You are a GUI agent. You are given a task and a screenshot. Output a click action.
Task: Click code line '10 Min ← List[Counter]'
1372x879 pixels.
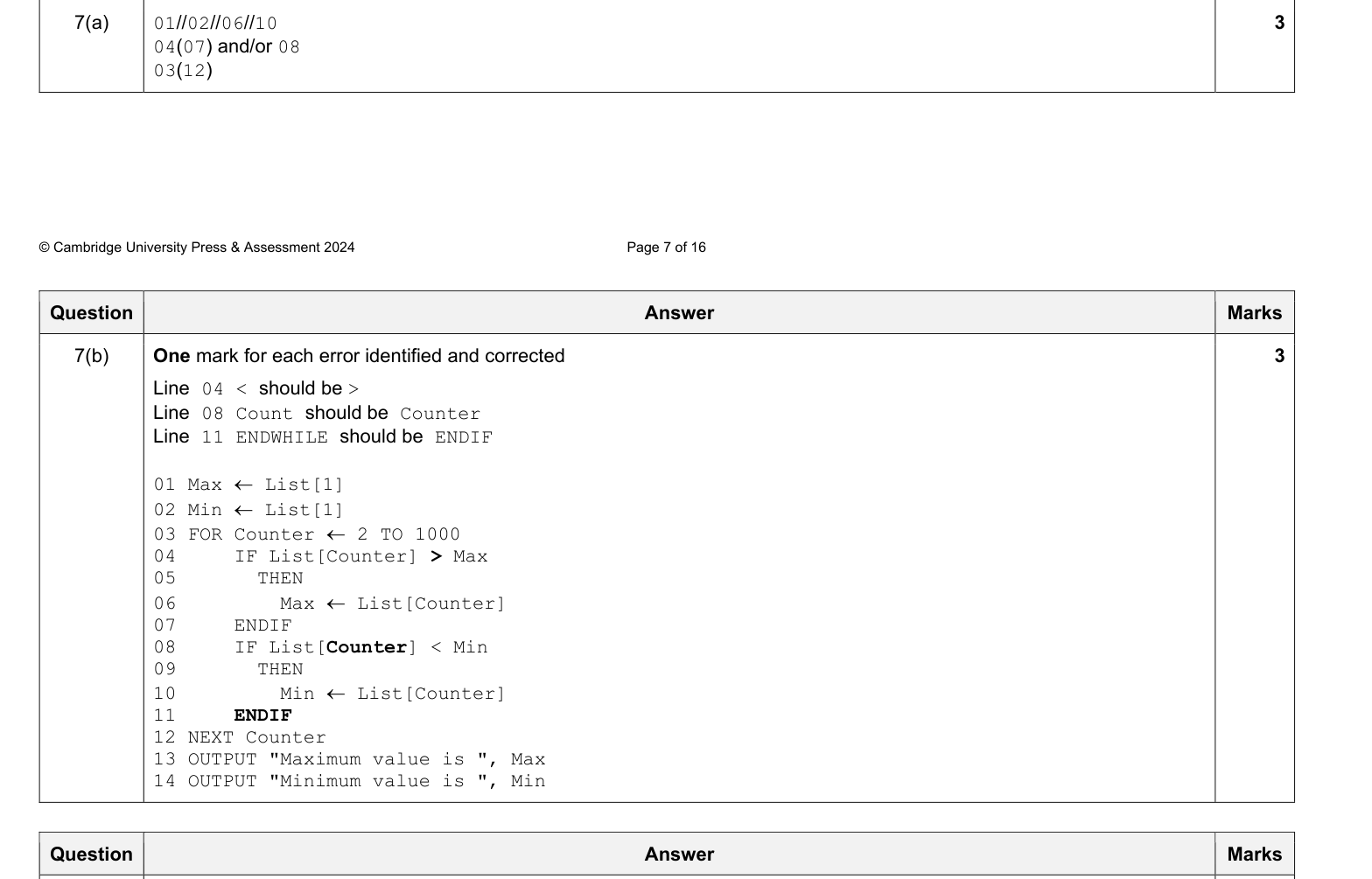click(x=329, y=694)
